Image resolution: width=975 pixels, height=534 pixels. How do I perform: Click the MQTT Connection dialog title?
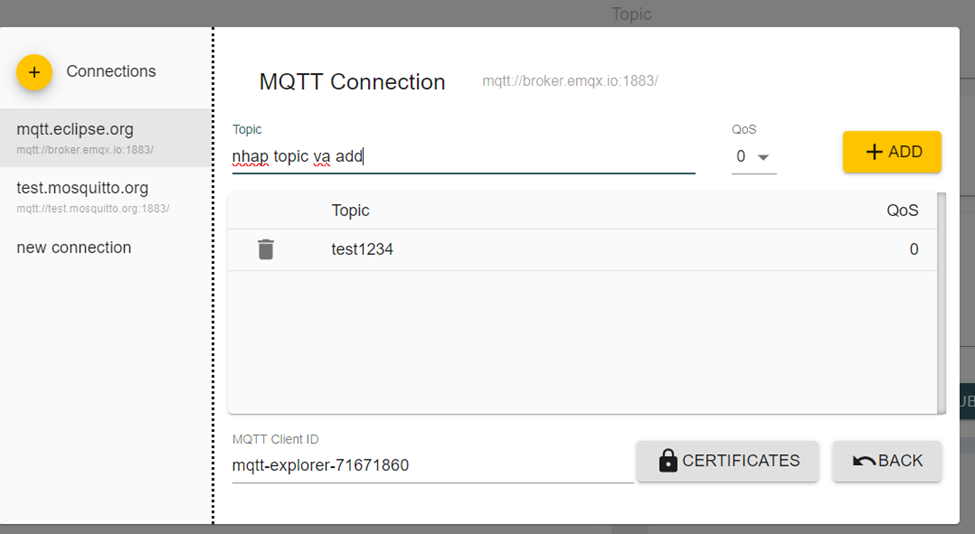[352, 82]
